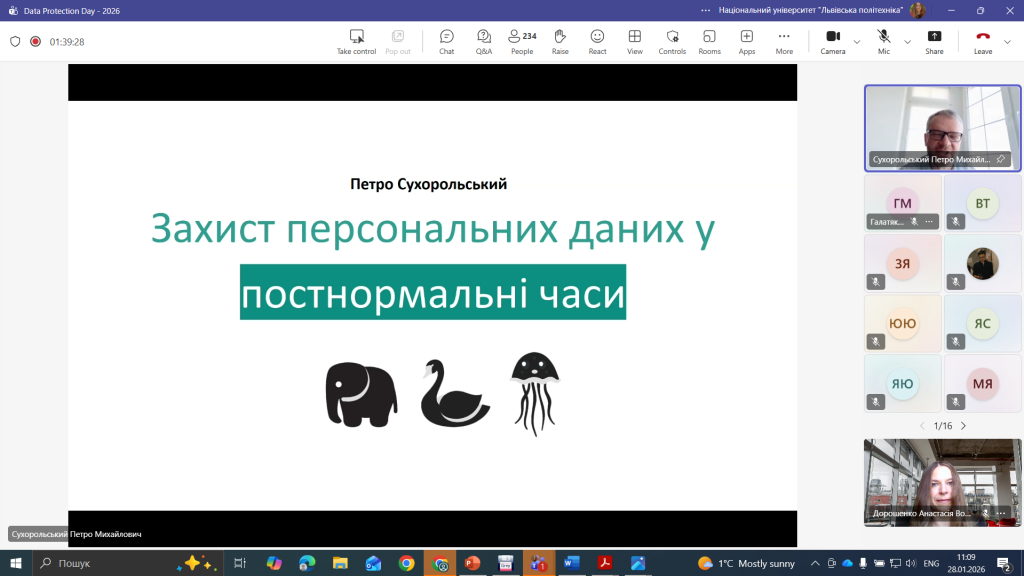Open the Apps panel
Screen dimensions: 1024x576
coord(747,41)
